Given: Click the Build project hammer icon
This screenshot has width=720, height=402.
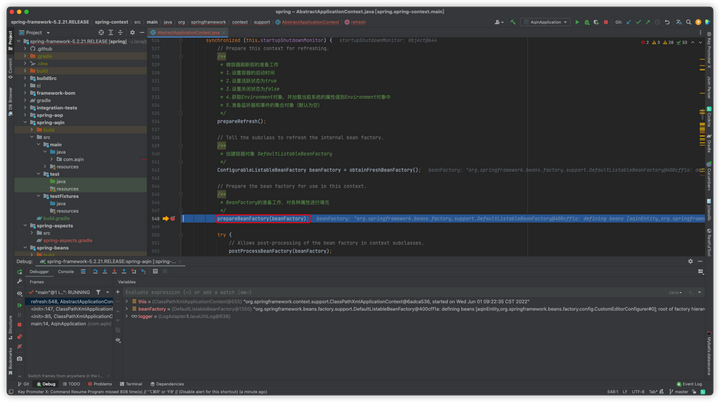Looking at the screenshot, I should coord(513,22).
